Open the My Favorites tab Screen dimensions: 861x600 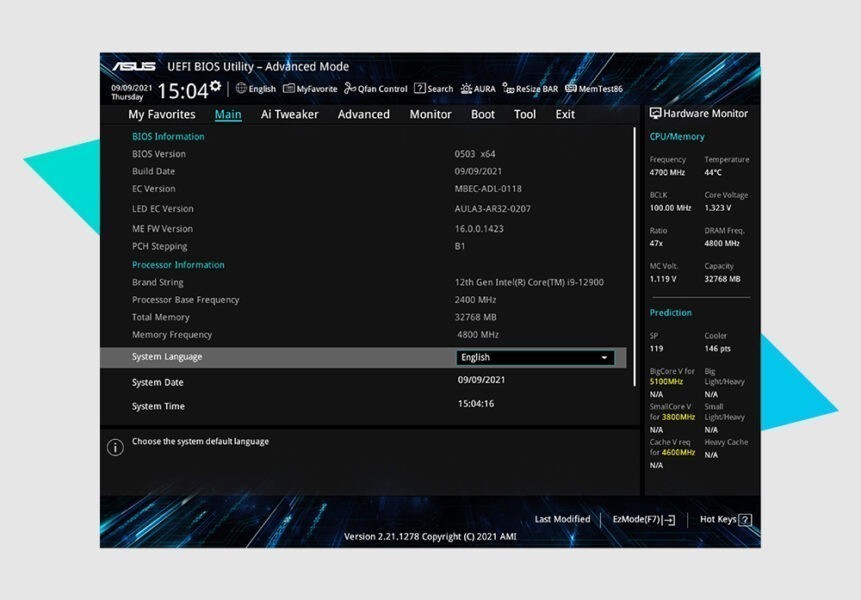pos(162,114)
